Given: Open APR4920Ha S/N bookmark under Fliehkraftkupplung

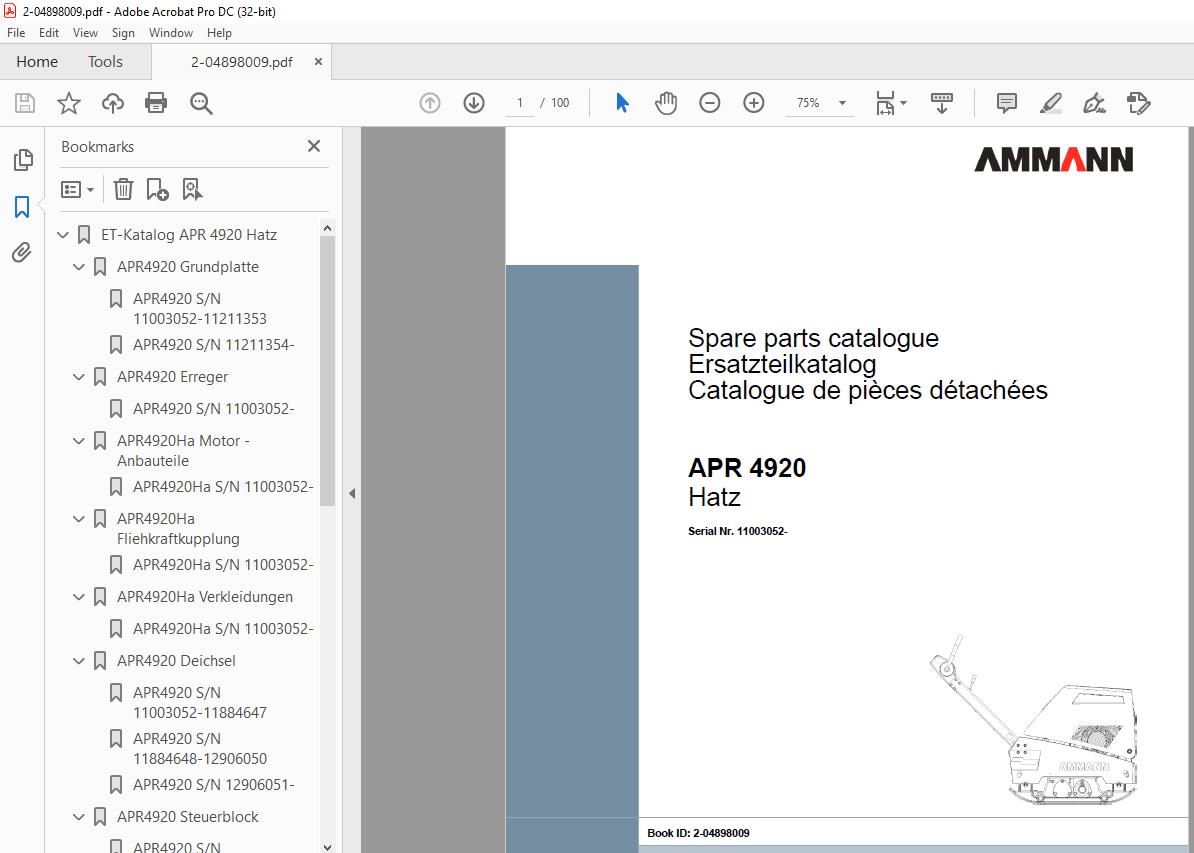Looking at the screenshot, I should pyautogui.click(x=223, y=565).
